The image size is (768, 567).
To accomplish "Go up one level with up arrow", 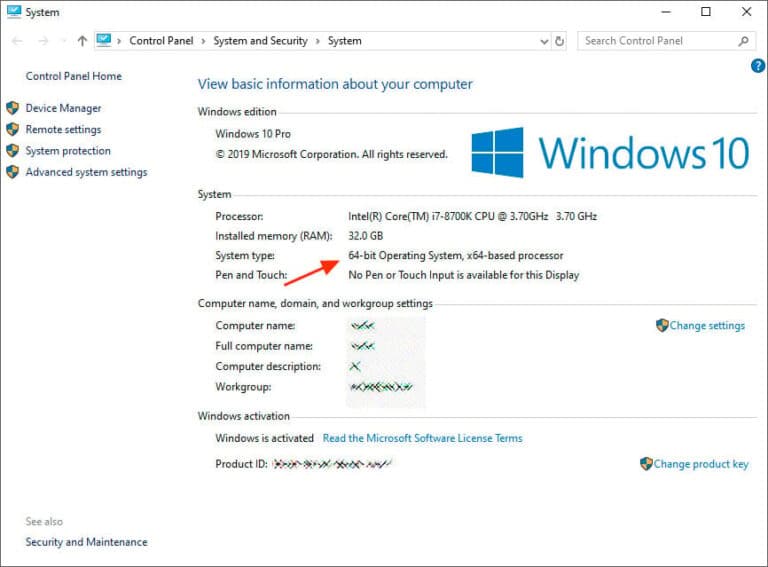I will pyautogui.click(x=82, y=41).
